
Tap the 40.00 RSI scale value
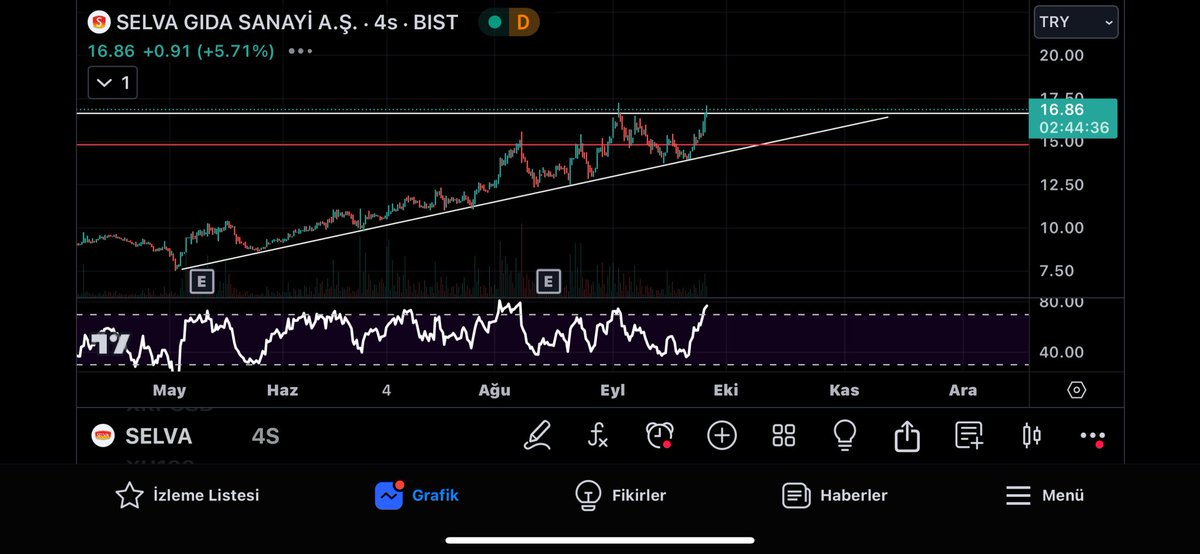click(1061, 352)
